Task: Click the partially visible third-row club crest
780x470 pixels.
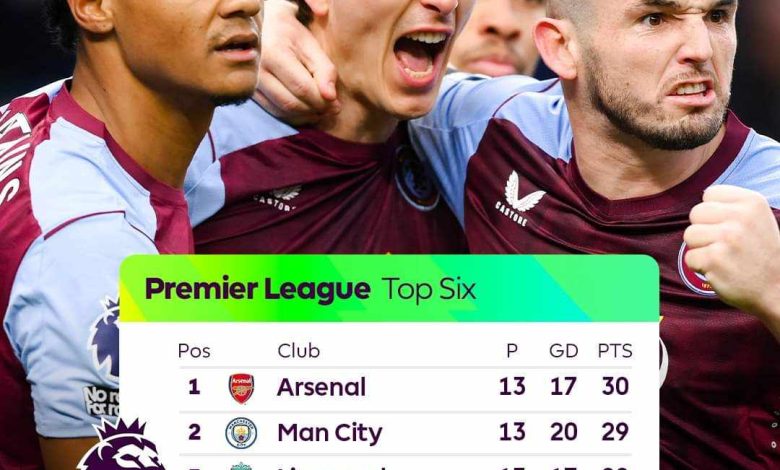Action: pyautogui.click(x=241, y=465)
